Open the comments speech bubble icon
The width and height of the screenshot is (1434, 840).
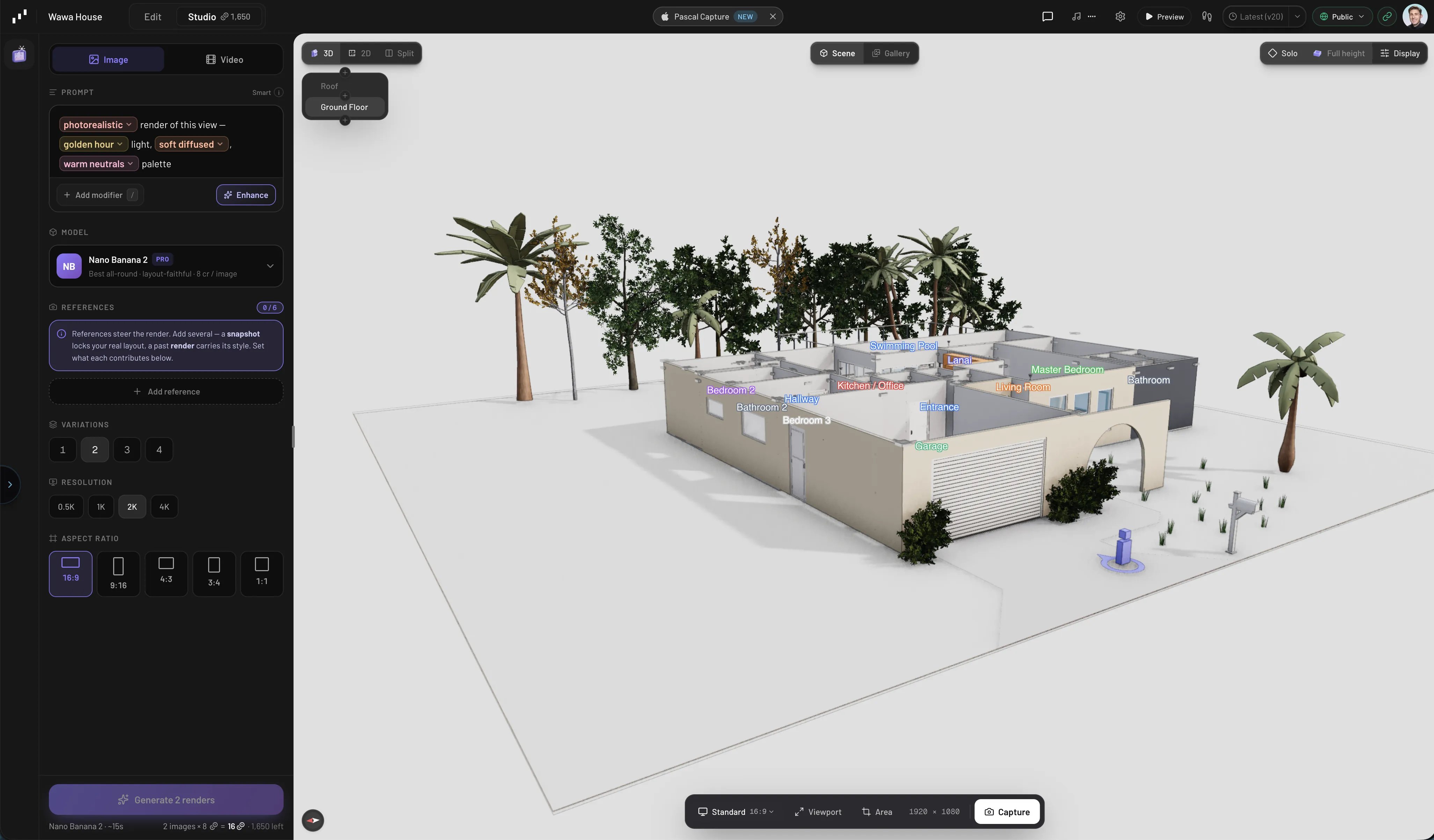(1047, 16)
